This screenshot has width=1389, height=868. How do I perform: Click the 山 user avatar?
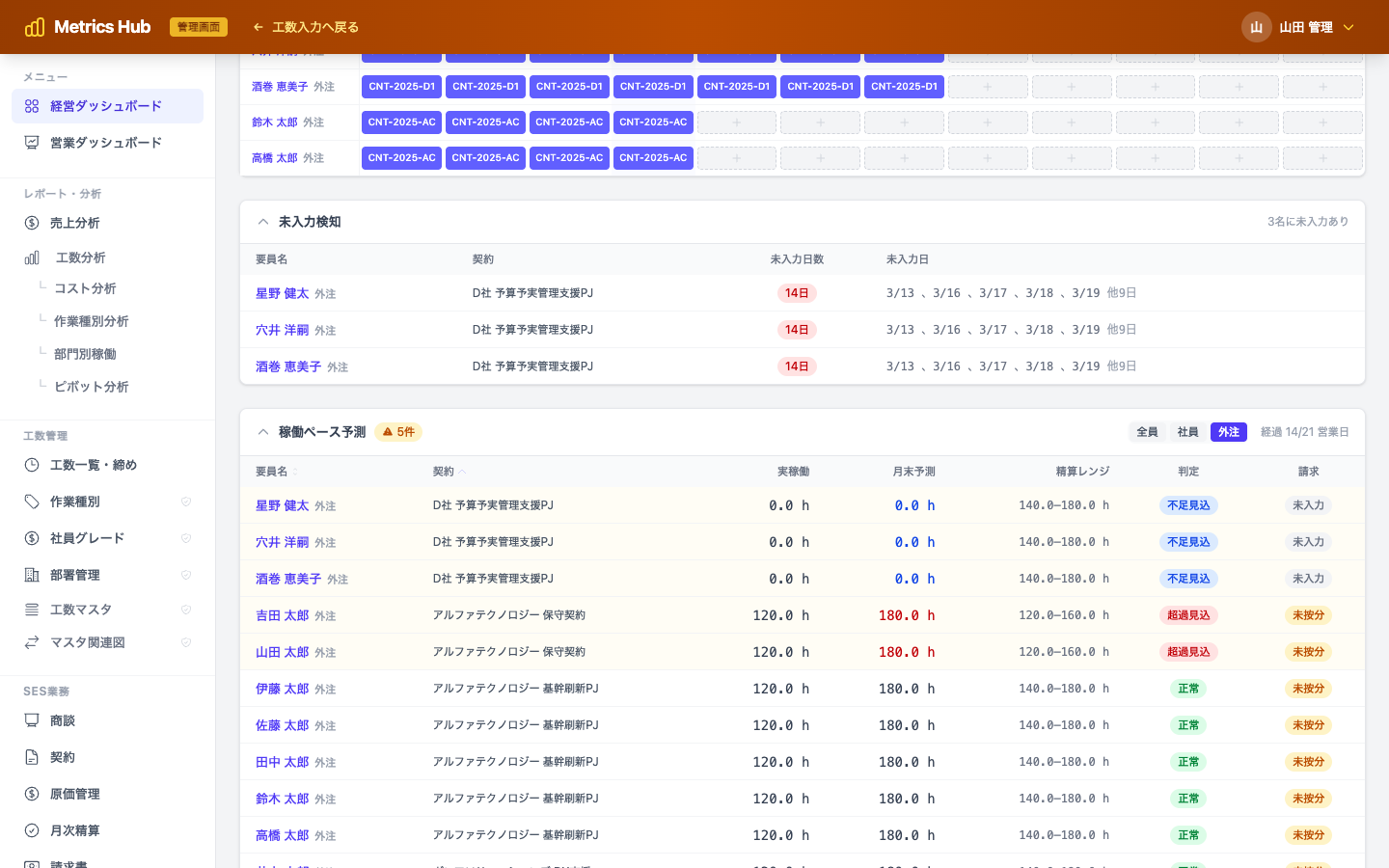tap(1256, 27)
